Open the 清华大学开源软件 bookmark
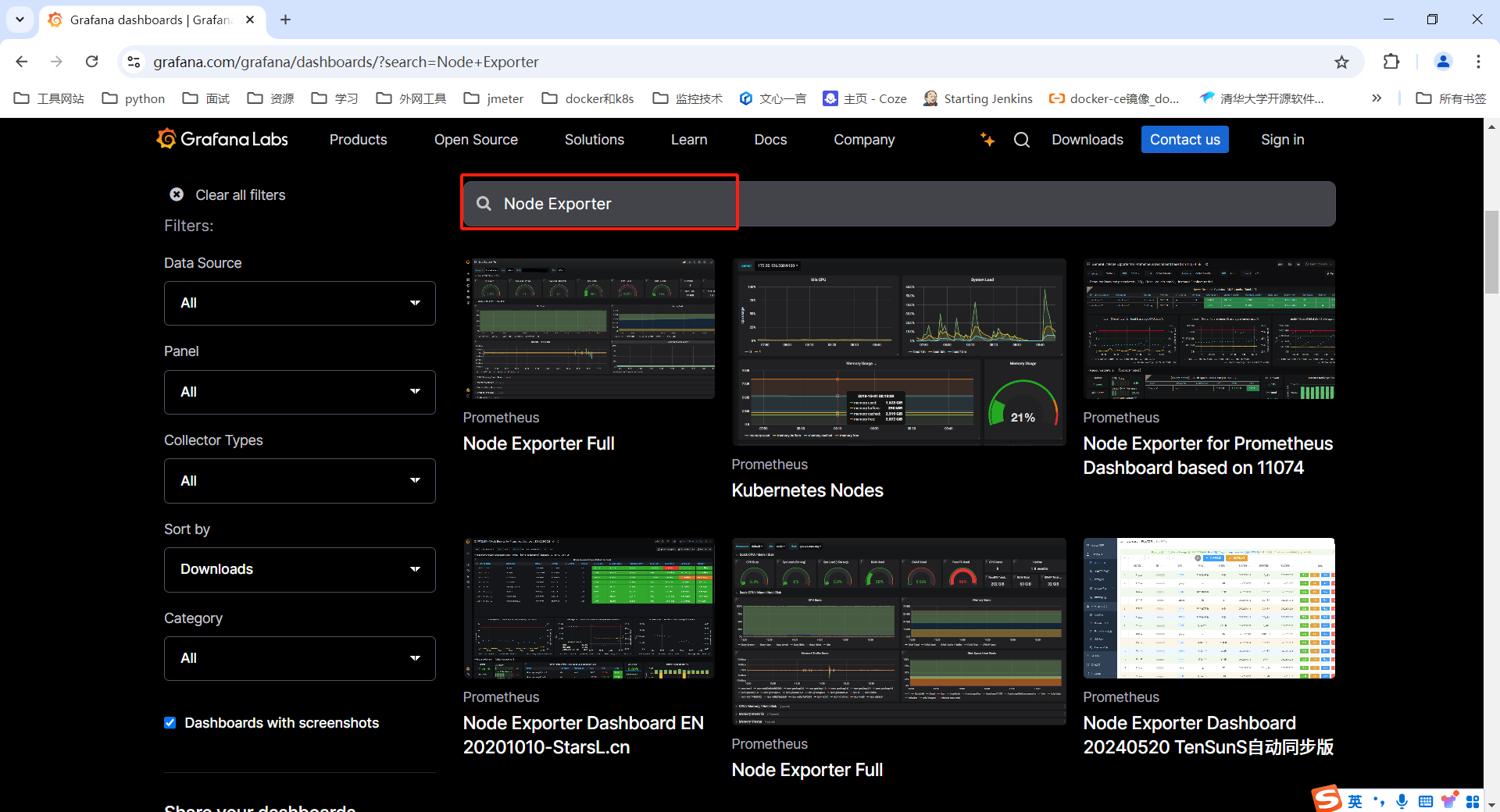The height and width of the screenshot is (812, 1500). [x=1262, y=98]
